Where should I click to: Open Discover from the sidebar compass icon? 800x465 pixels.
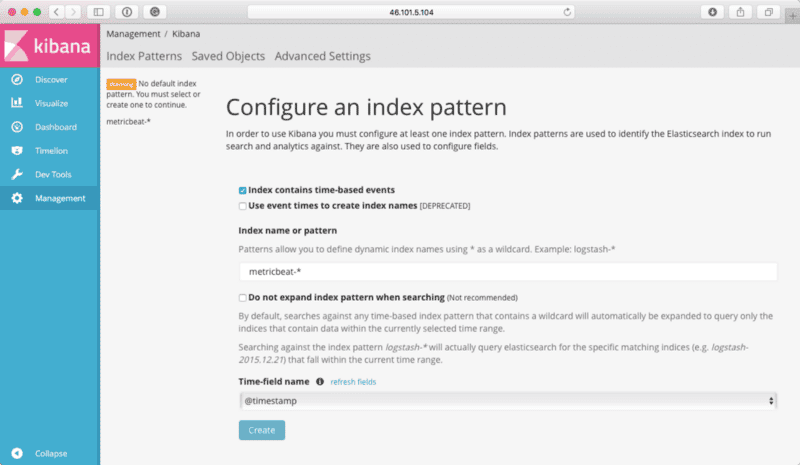17,79
